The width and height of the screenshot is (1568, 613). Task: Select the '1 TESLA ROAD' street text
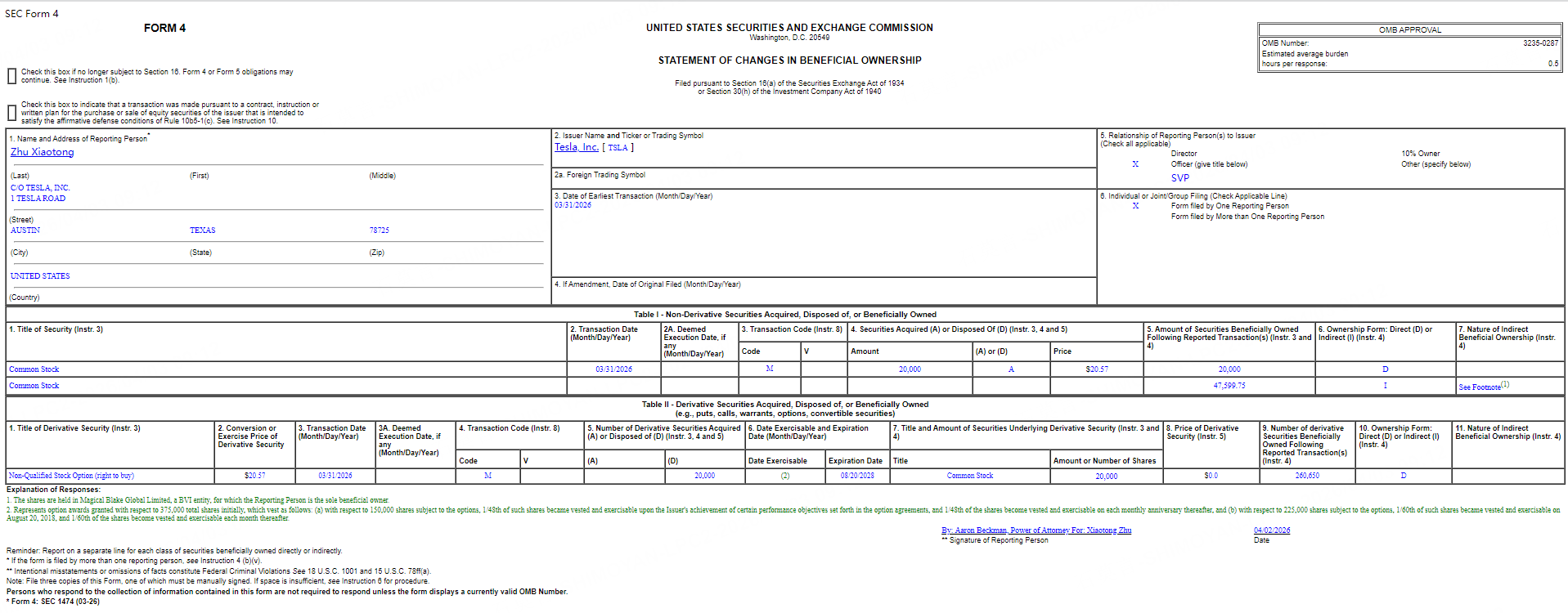tap(38, 199)
